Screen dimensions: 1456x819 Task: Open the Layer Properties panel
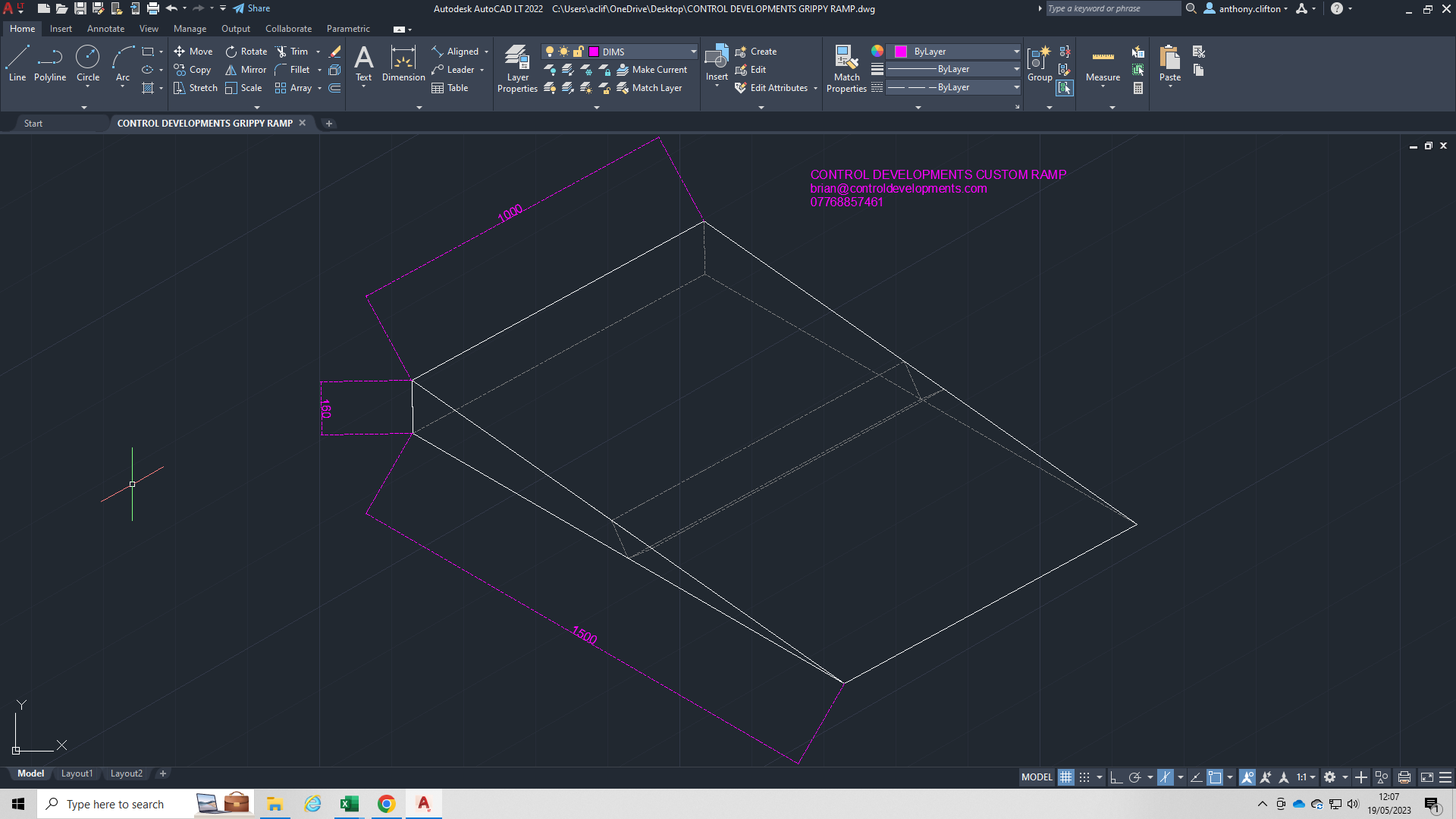tap(517, 69)
